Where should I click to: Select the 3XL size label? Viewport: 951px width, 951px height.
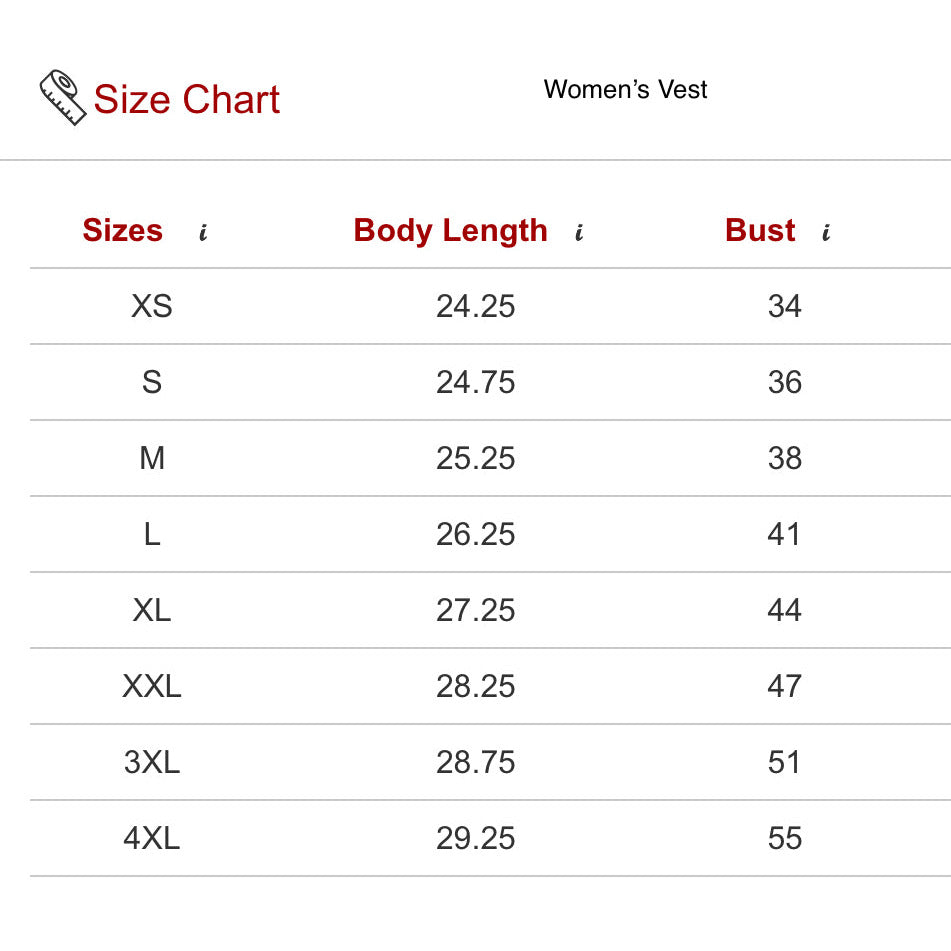click(152, 762)
